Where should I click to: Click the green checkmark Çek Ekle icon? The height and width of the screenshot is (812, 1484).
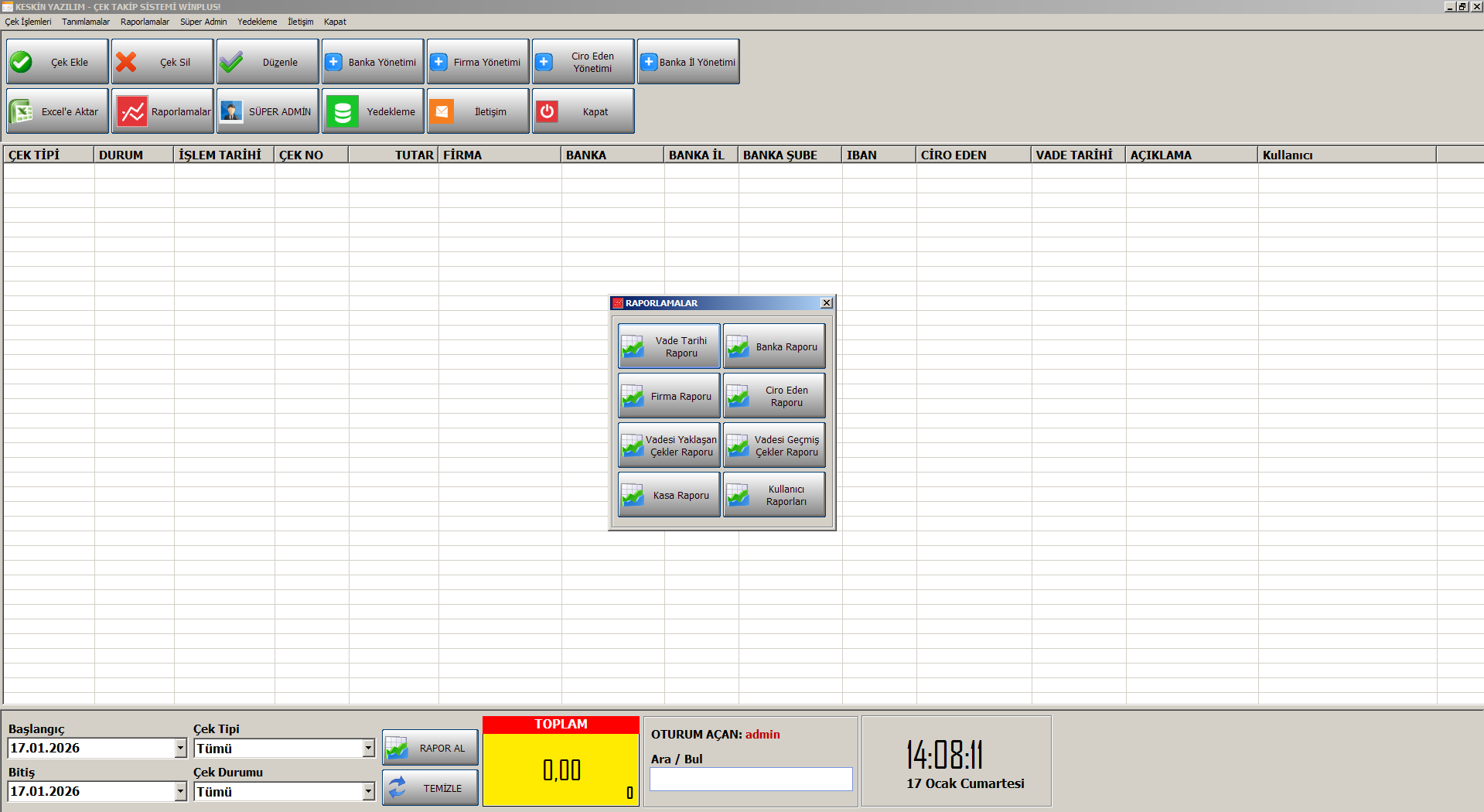(22, 62)
